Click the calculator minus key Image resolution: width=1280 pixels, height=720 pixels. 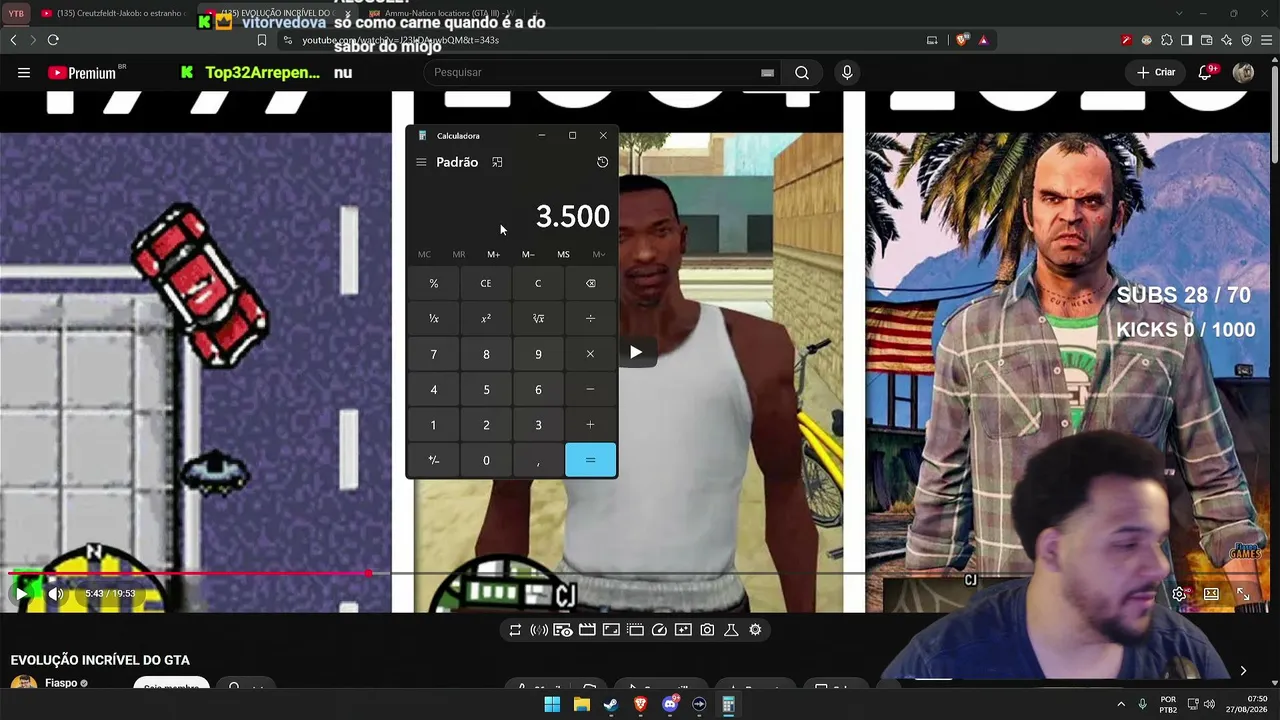[x=590, y=389]
